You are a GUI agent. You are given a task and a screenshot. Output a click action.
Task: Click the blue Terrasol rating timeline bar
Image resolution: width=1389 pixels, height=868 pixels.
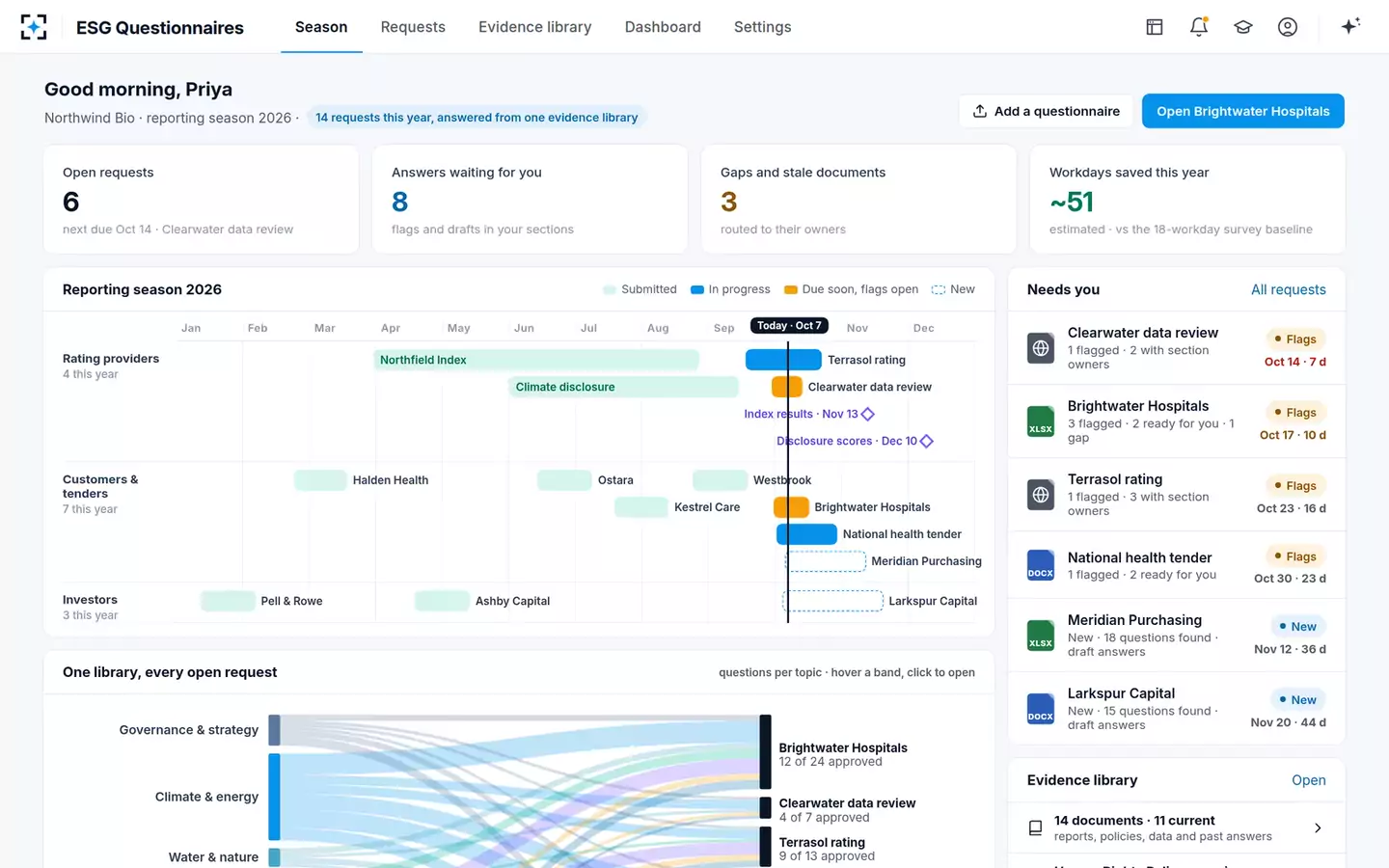tap(783, 360)
